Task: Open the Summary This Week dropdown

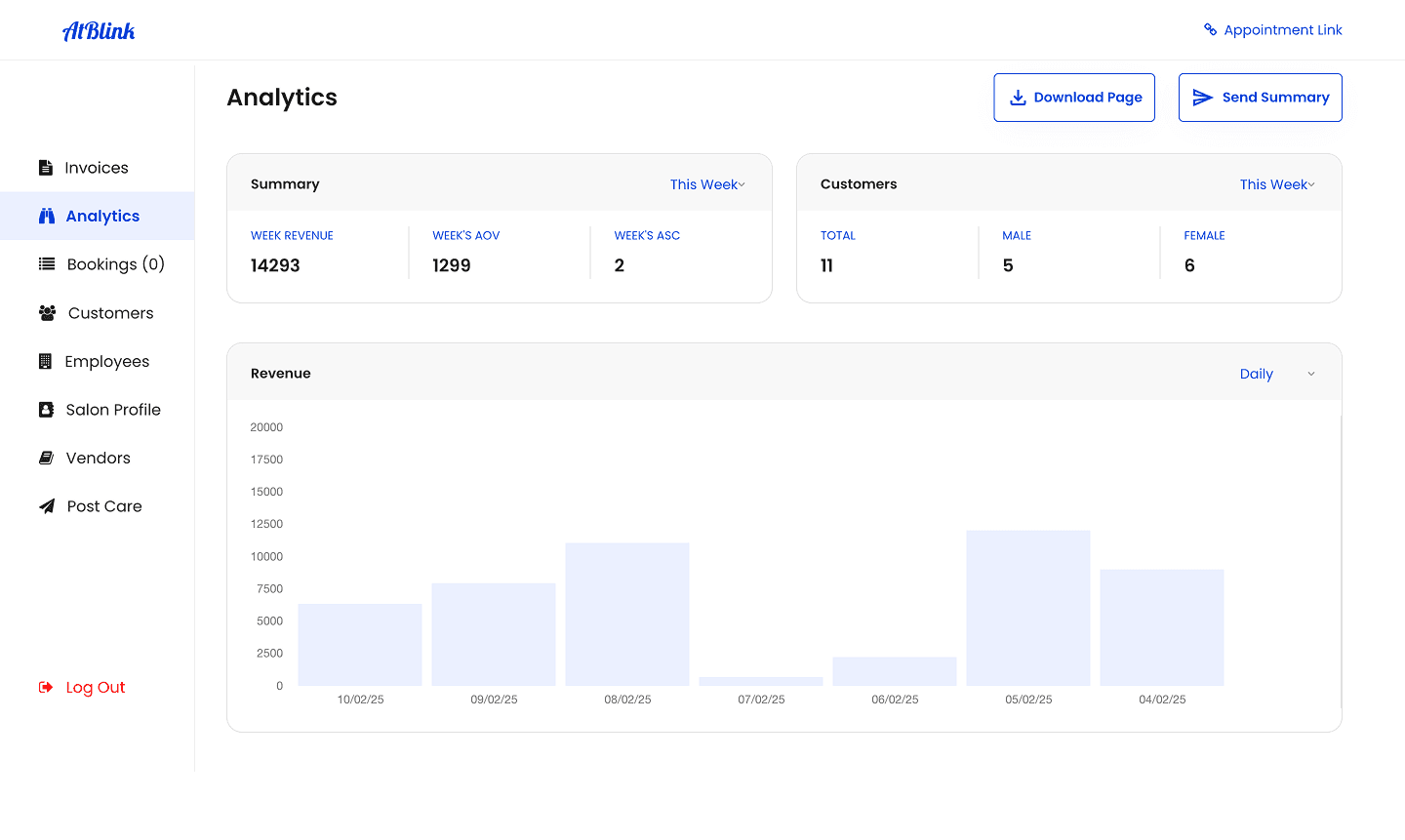Action: pos(707,184)
